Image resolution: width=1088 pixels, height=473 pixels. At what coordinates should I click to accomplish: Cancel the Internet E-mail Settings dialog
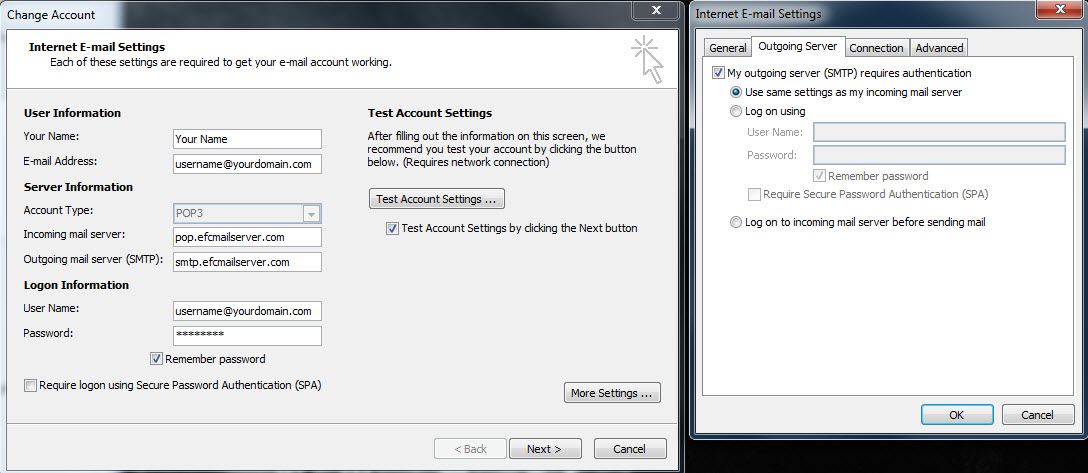(1038, 415)
